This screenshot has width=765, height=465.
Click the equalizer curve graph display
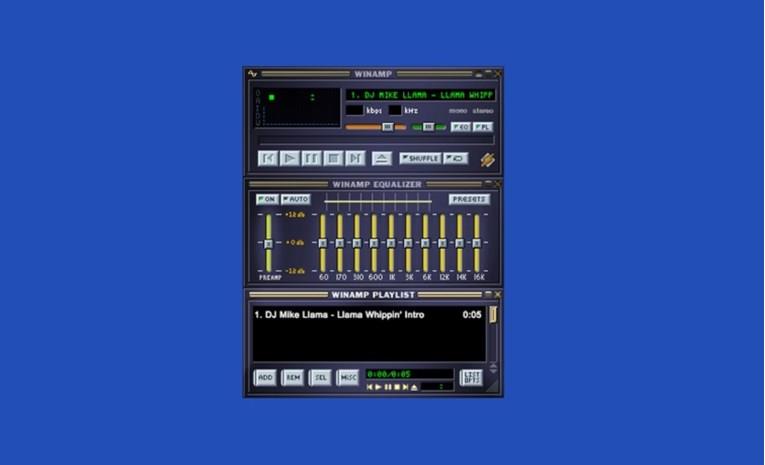(x=378, y=201)
